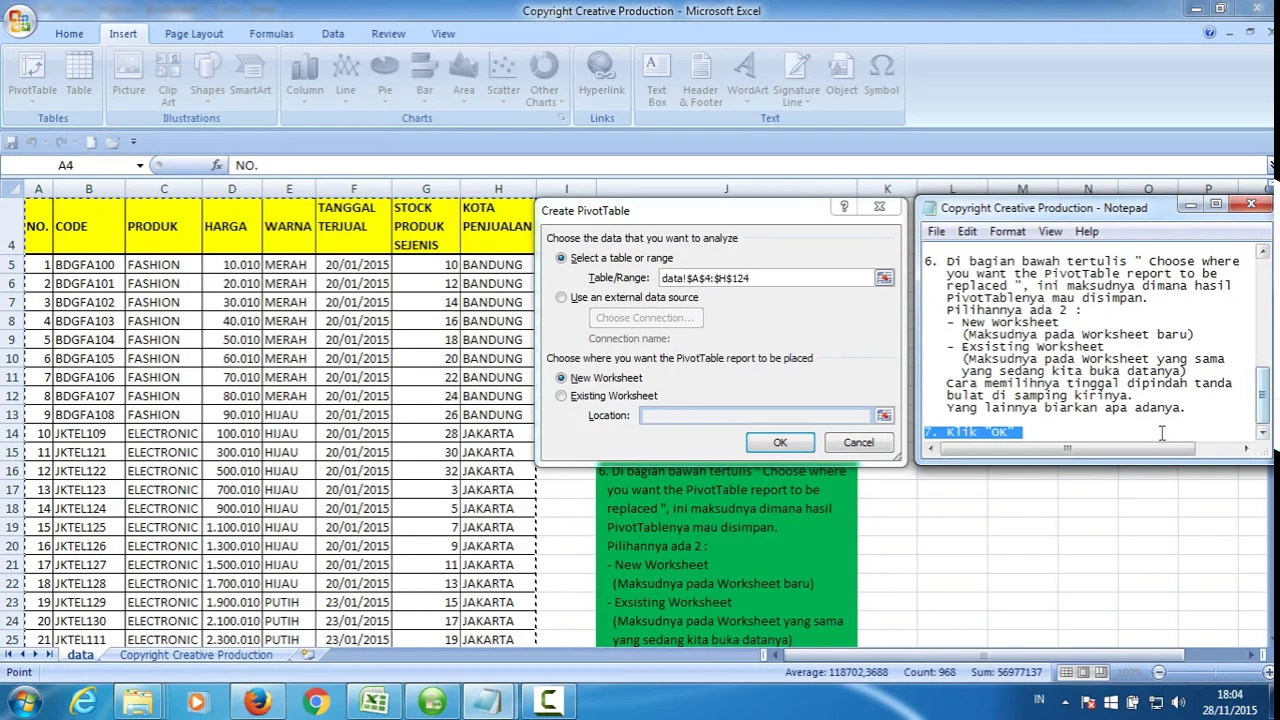This screenshot has height=720, width=1280.
Task: Click the Table/Range input field
Action: (x=764, y=278)
